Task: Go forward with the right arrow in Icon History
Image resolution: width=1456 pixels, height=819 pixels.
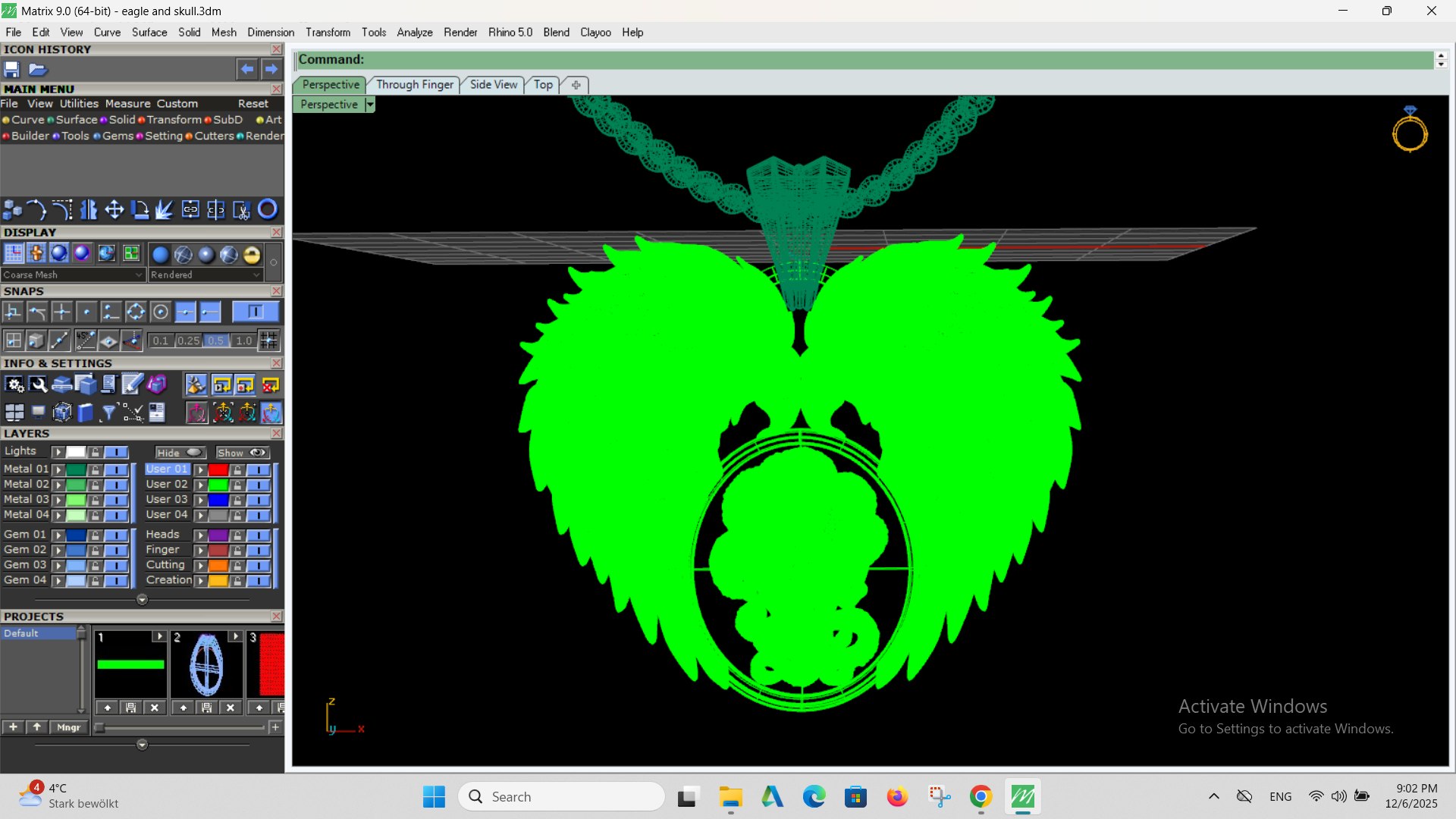Action: [x=271, y=69]
